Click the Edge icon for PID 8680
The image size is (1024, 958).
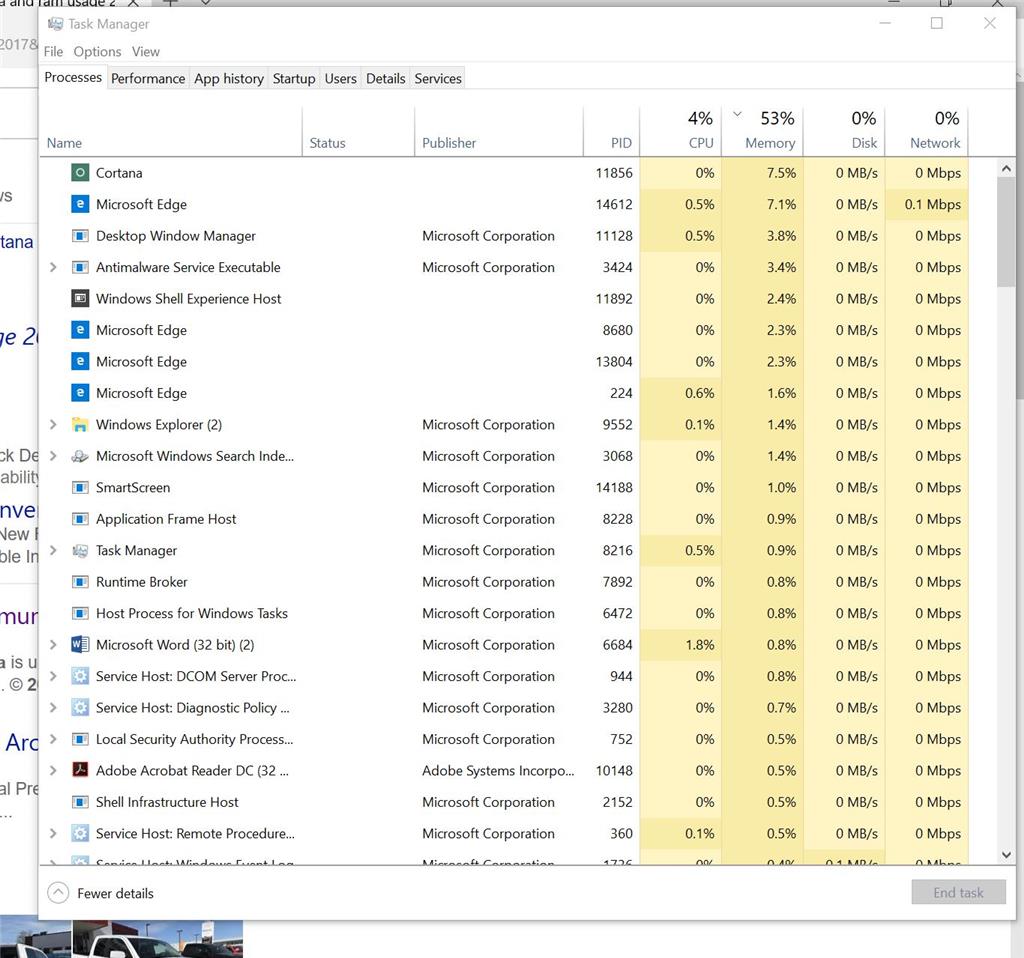pyautogui.click(x=80, y=330)
